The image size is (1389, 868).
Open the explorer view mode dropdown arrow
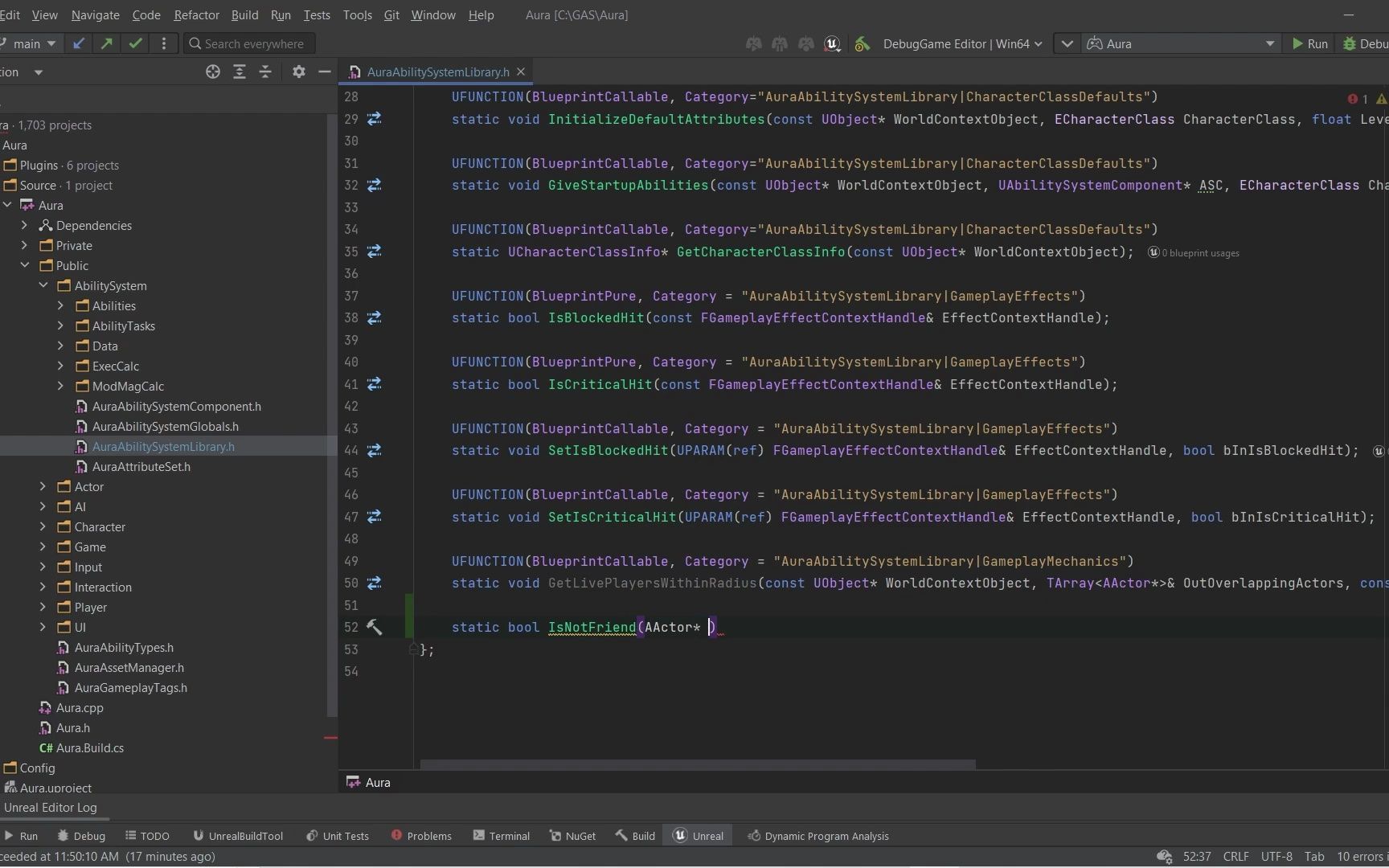point(38,72)
